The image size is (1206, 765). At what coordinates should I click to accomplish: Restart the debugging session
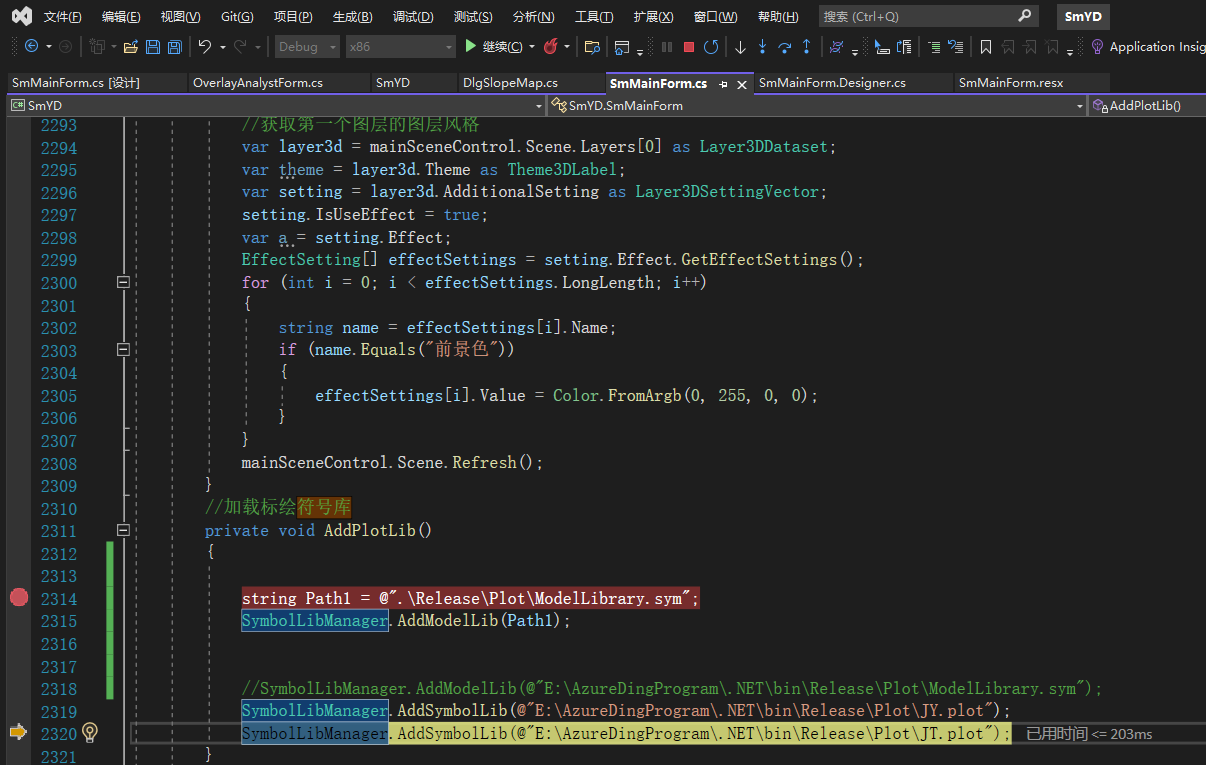[711, 47]
